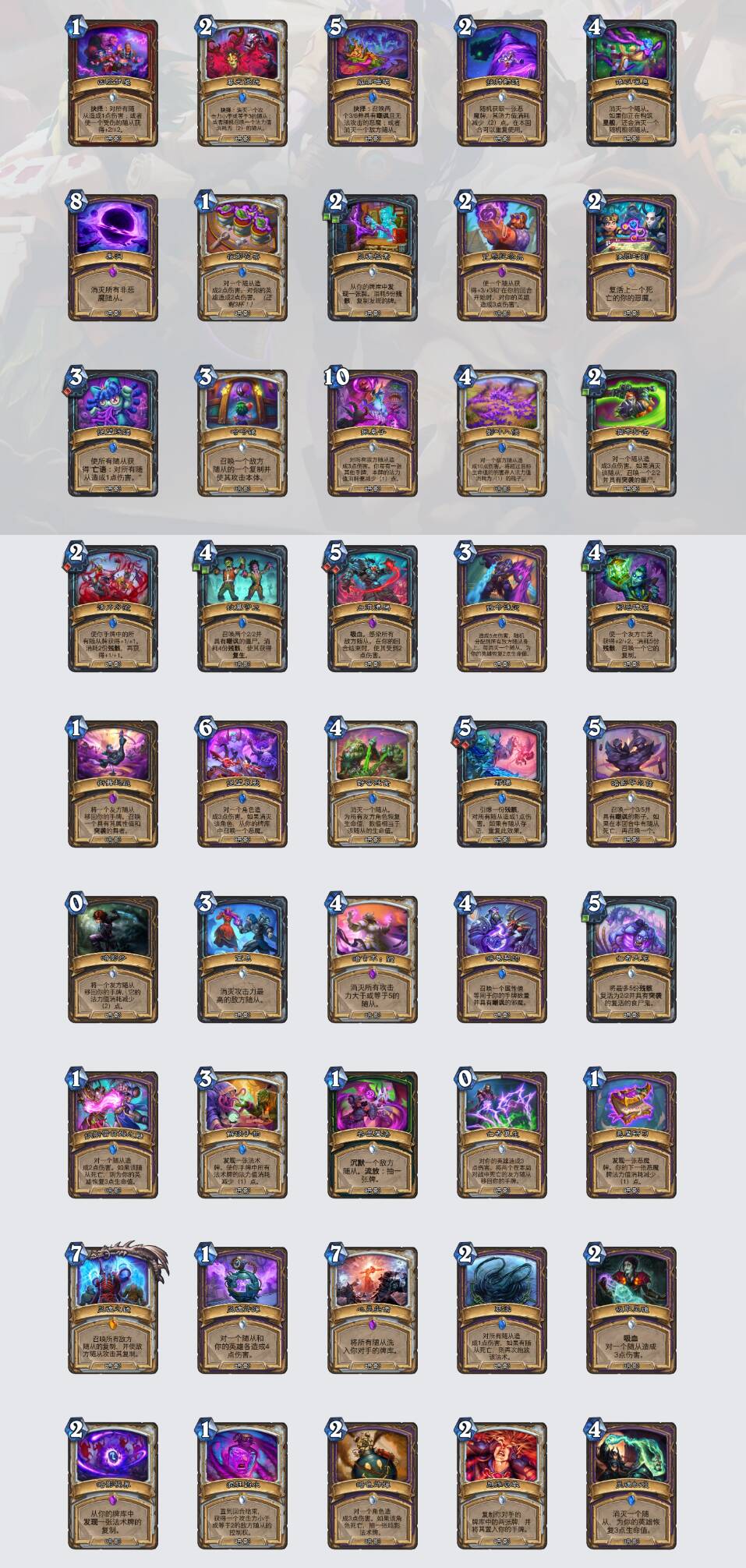Image resolution: width=746 pixels, height=1568 pixels.
Task: Click the 3-cost blue plush doll card
Action: (112, 434)
